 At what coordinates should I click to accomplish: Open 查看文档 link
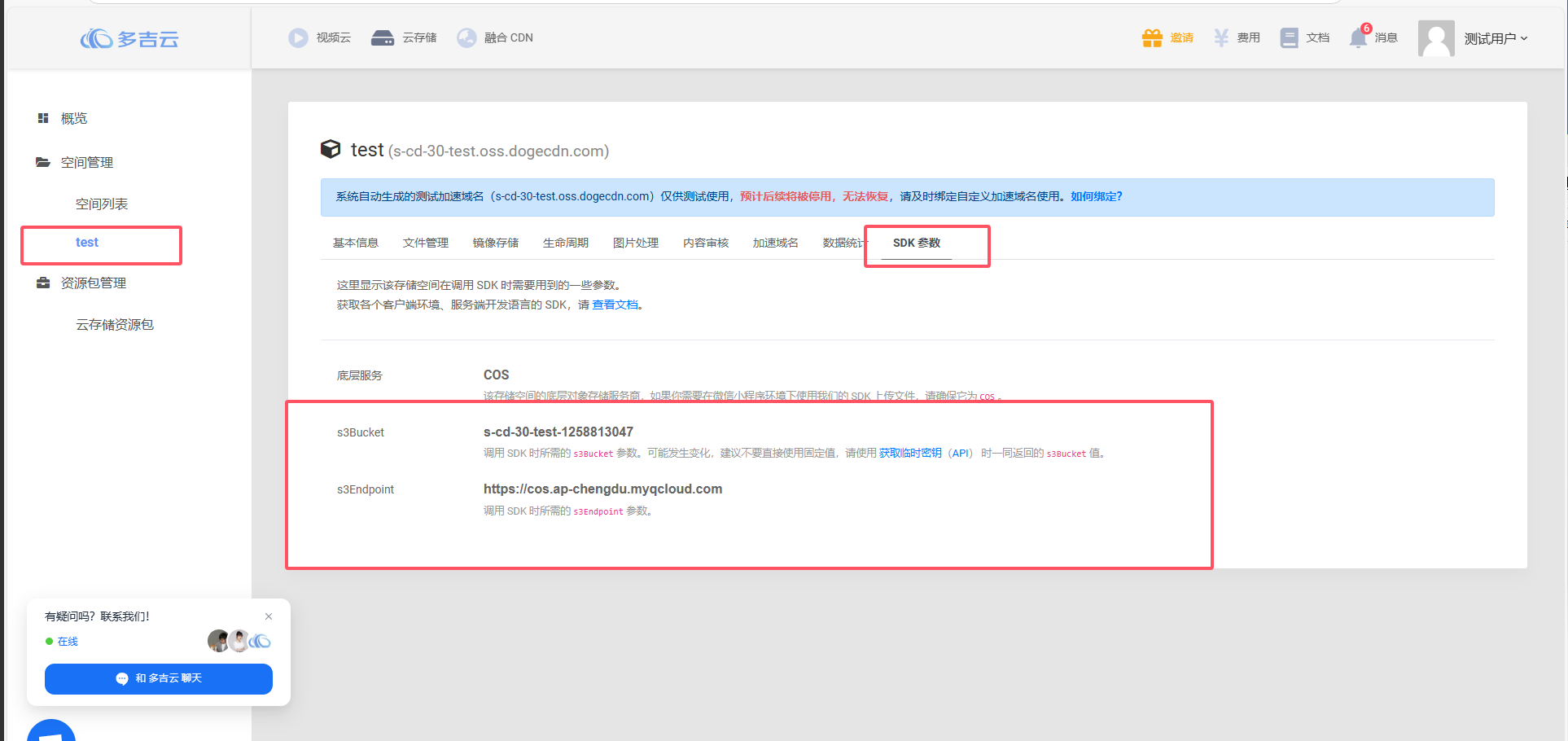click(615, 305)
